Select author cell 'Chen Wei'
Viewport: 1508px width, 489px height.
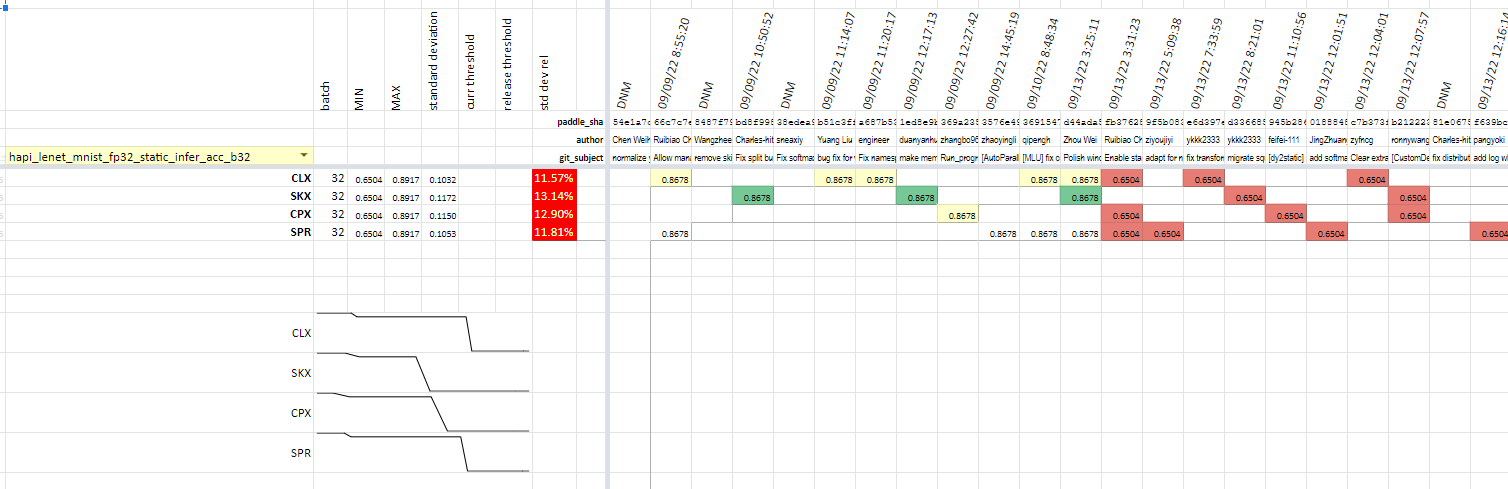point(630,140)
